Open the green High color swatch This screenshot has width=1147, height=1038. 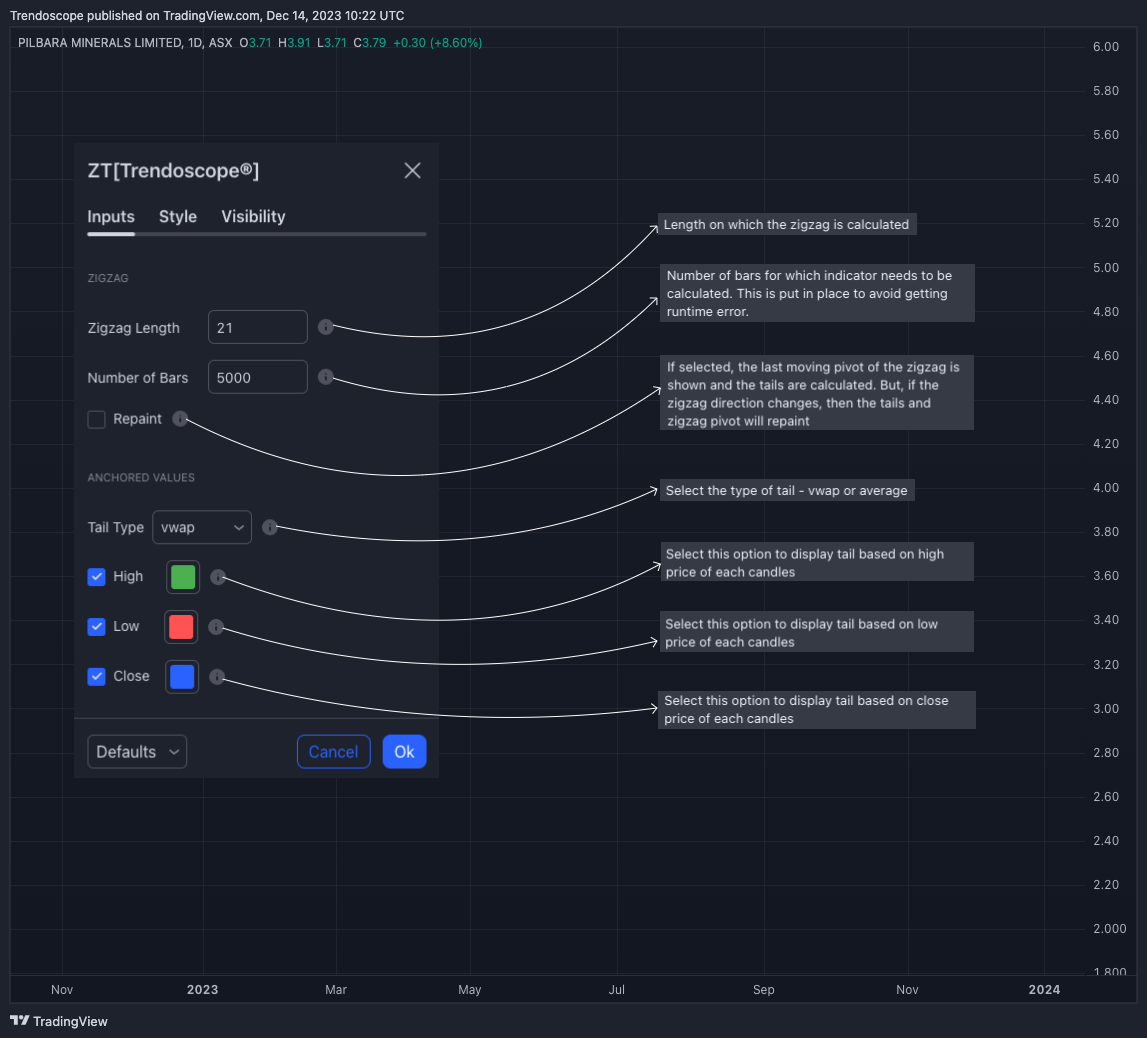(x=183, y=576)
